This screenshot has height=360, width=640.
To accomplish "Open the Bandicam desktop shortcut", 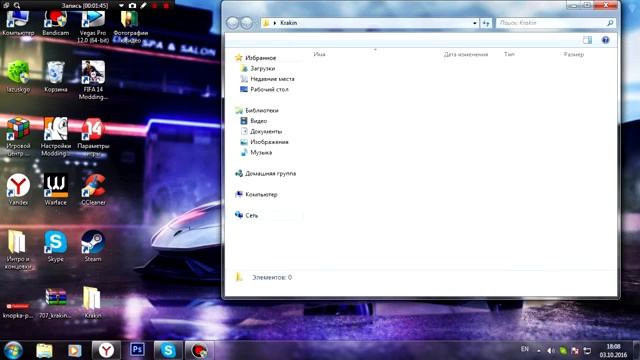I will tap(56, 23).
